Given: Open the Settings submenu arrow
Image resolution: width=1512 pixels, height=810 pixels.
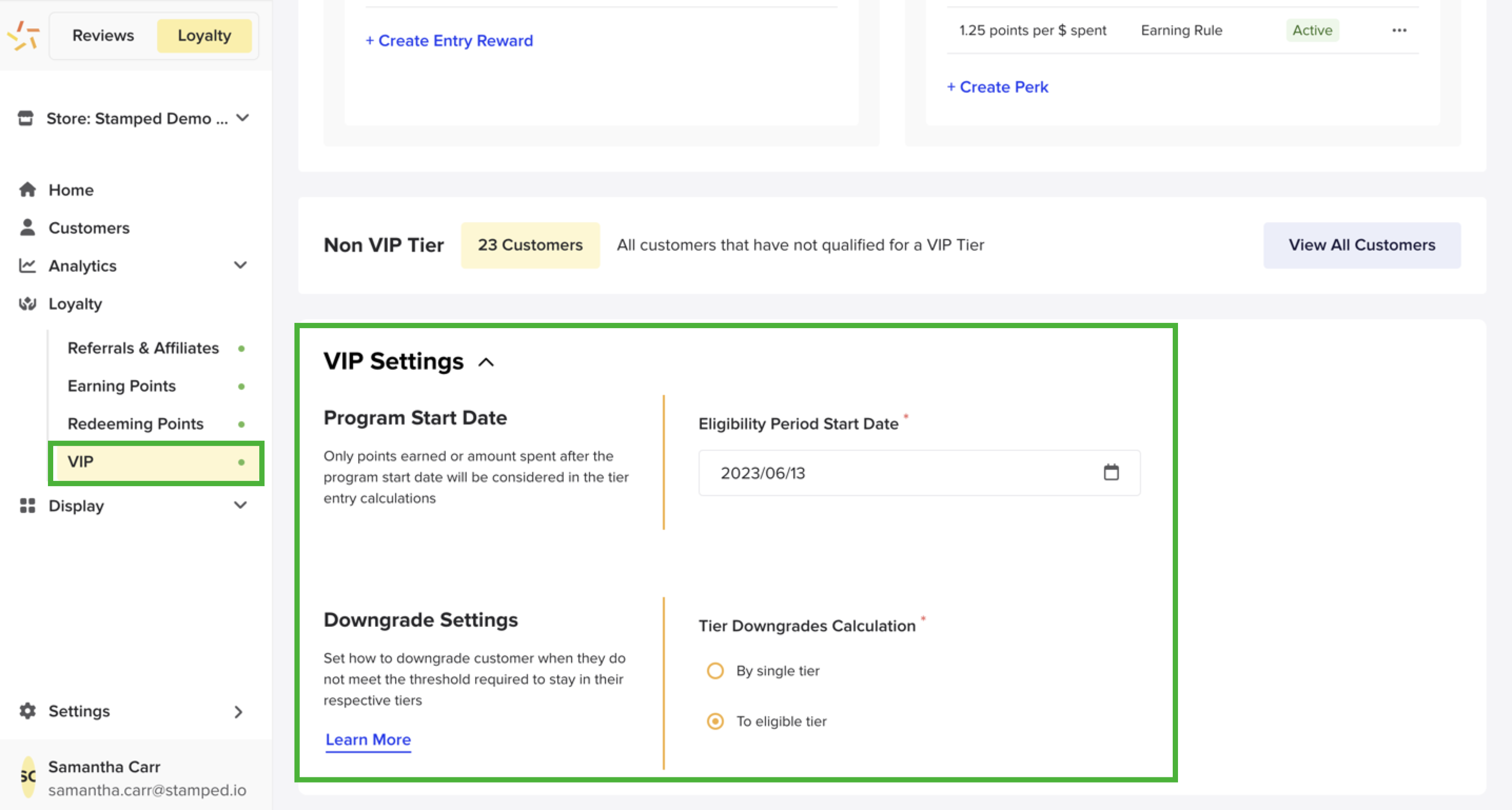Looking at the screenshot, I should pyautogui.click(x=238, y=712).
